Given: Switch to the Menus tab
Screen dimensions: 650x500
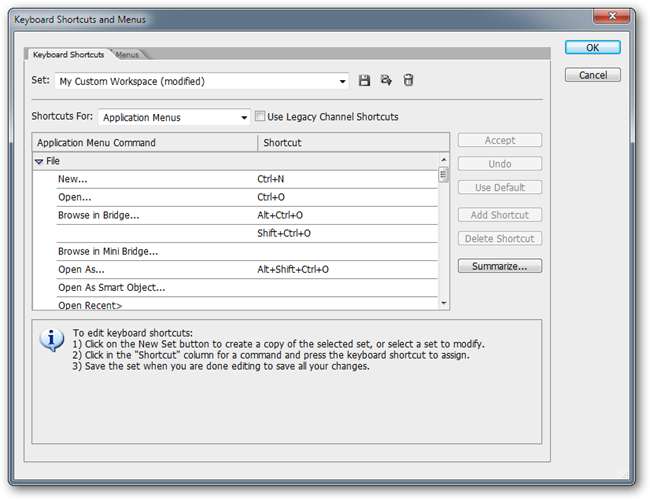Looking at the screenshot, I should pos(127,54).
